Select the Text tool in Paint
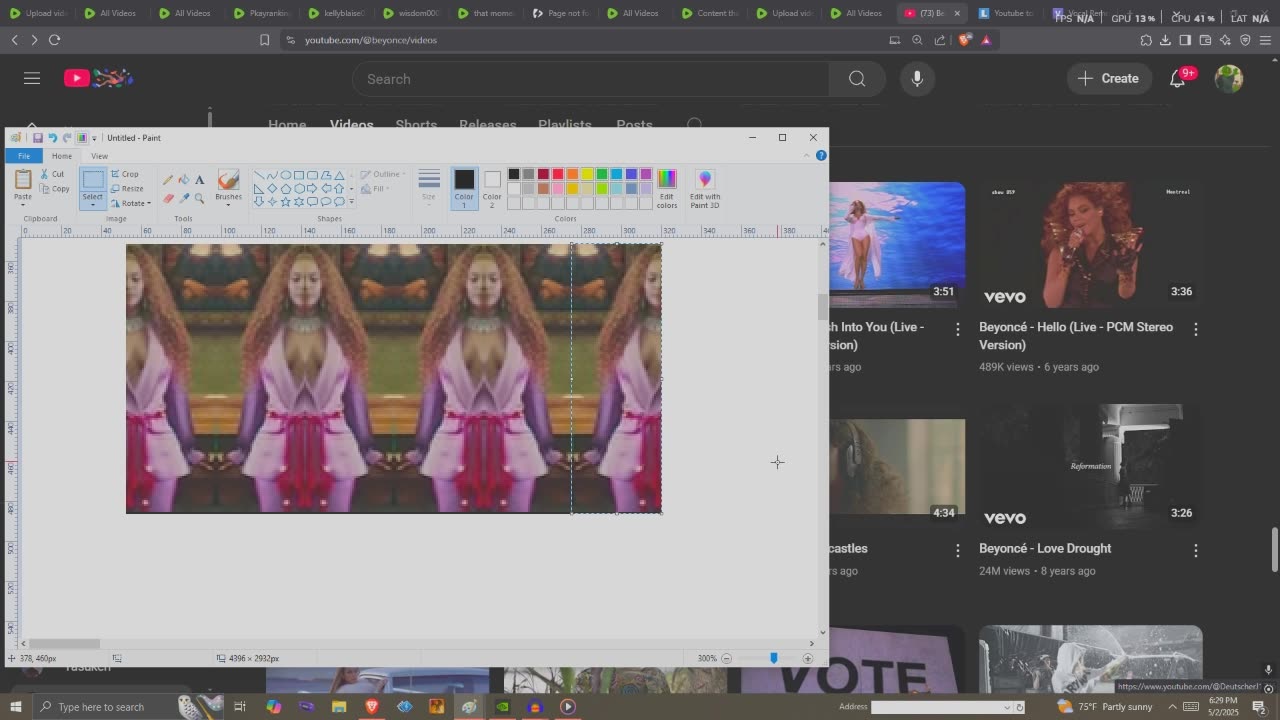The height and width of the screenshot is (720, 1280). [x=199, y=180]
